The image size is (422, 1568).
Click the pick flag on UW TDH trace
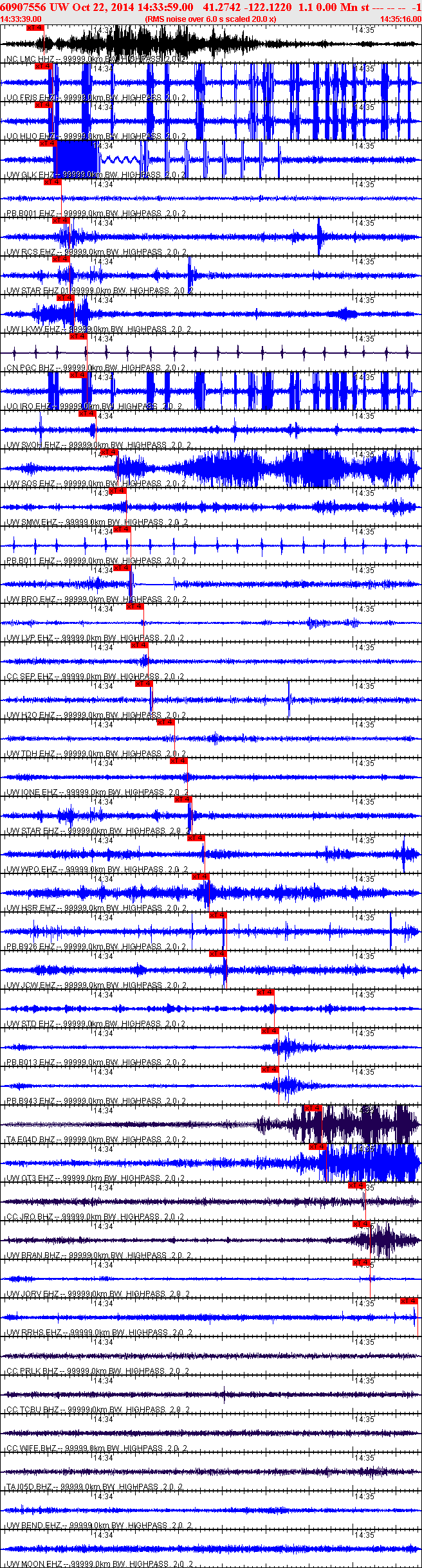pyautogui.click(x=166, y=722)
